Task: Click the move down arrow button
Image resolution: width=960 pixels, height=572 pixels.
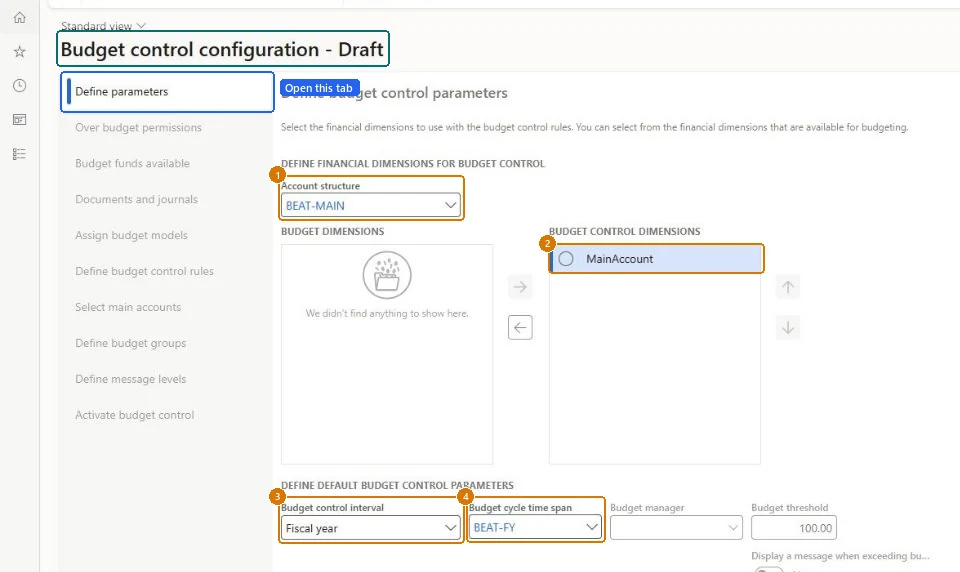Action: coord(788,328)
